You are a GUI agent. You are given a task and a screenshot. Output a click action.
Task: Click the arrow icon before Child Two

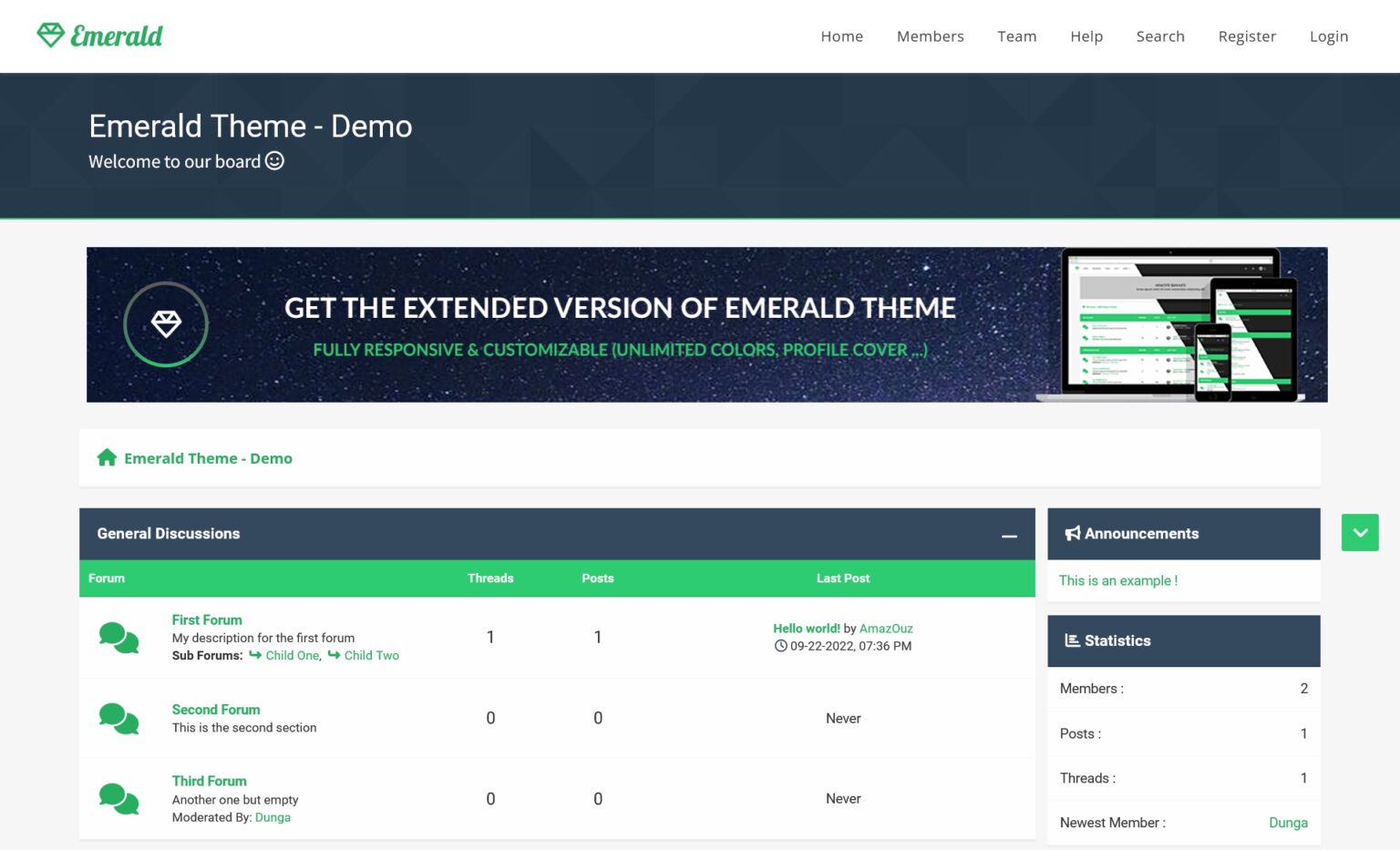(x=335, y=655)
